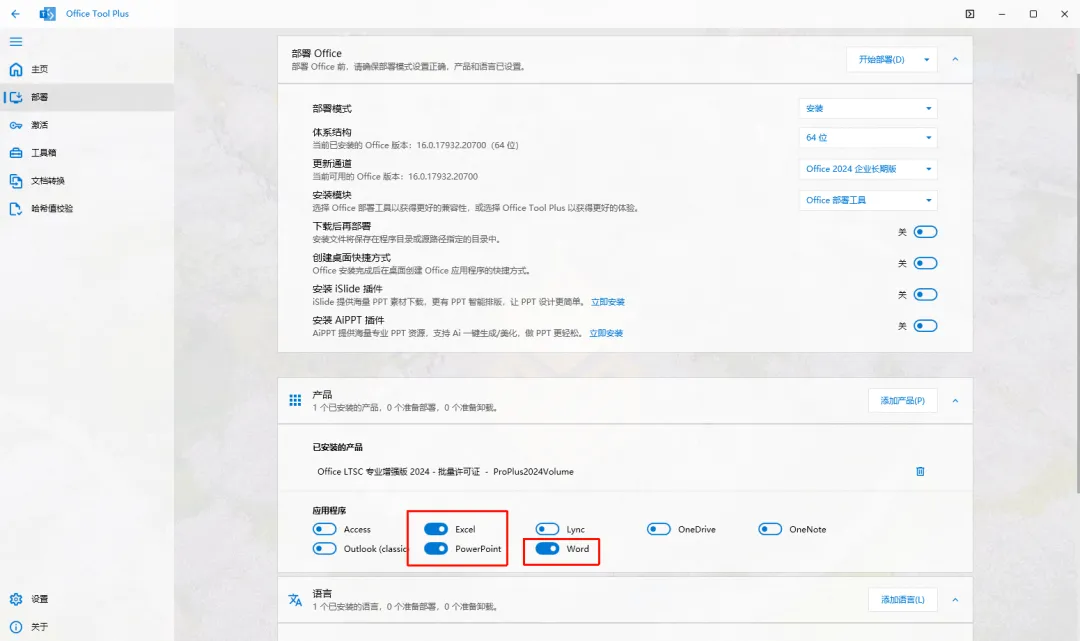Viewport: 1080px width, 641px height.
Task: Click 立即安装 link for AiPPT
Action: [x=606, y=333]
